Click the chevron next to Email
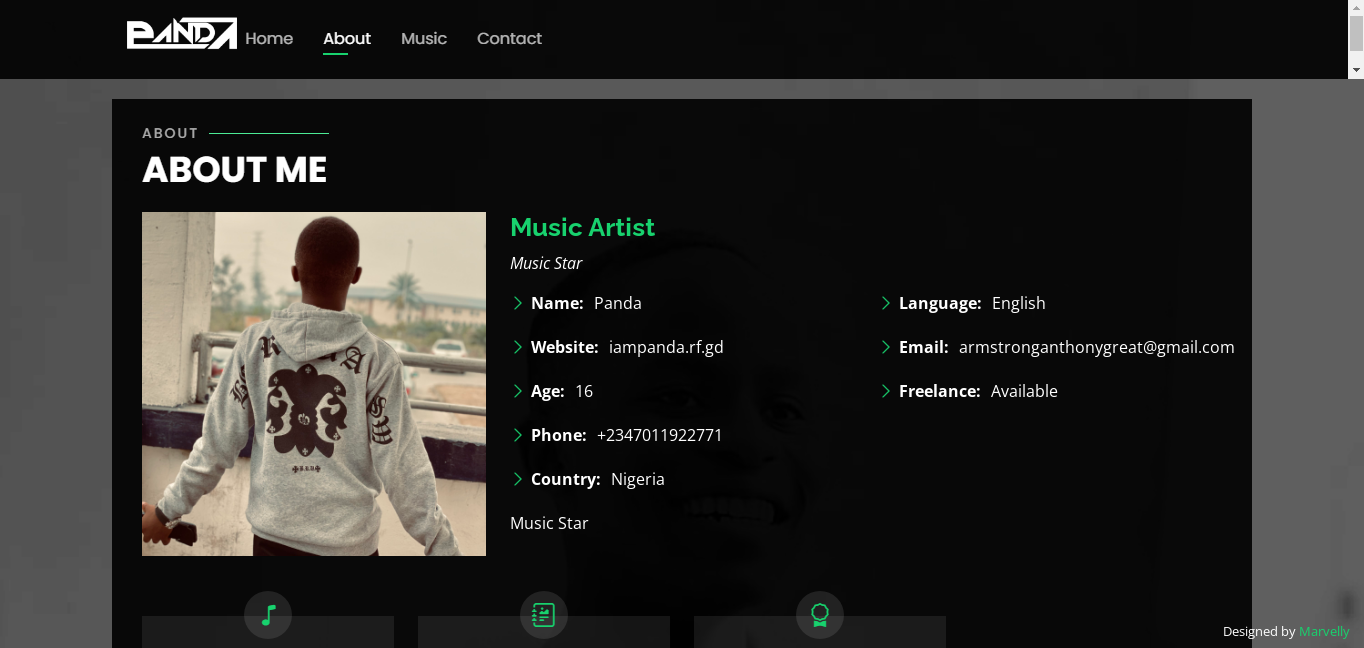 (x=886, y=347)
